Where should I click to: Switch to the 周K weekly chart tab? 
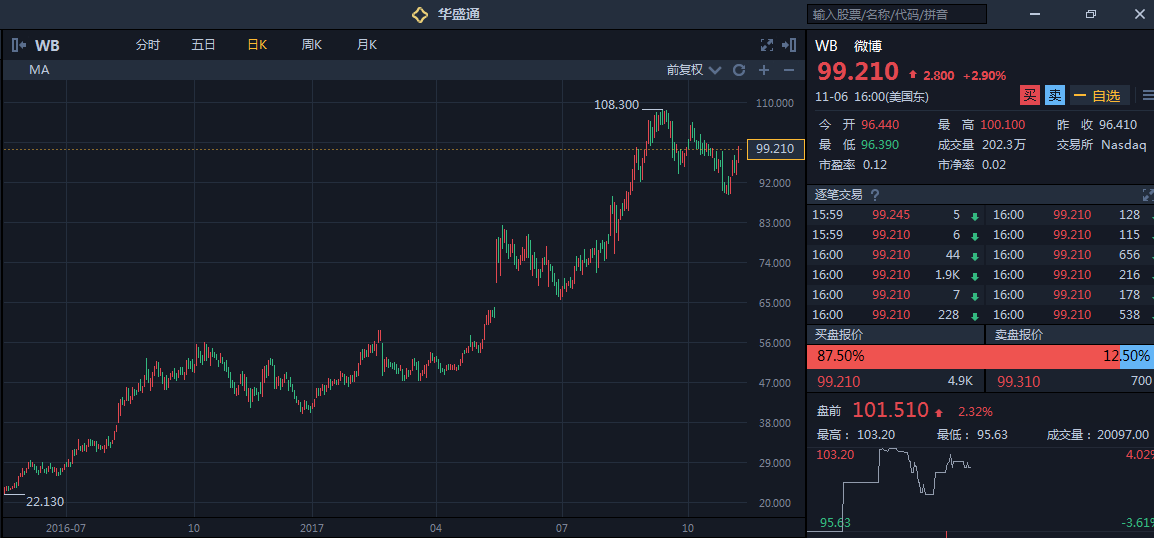pyautogui.click(x=311, y=45)
